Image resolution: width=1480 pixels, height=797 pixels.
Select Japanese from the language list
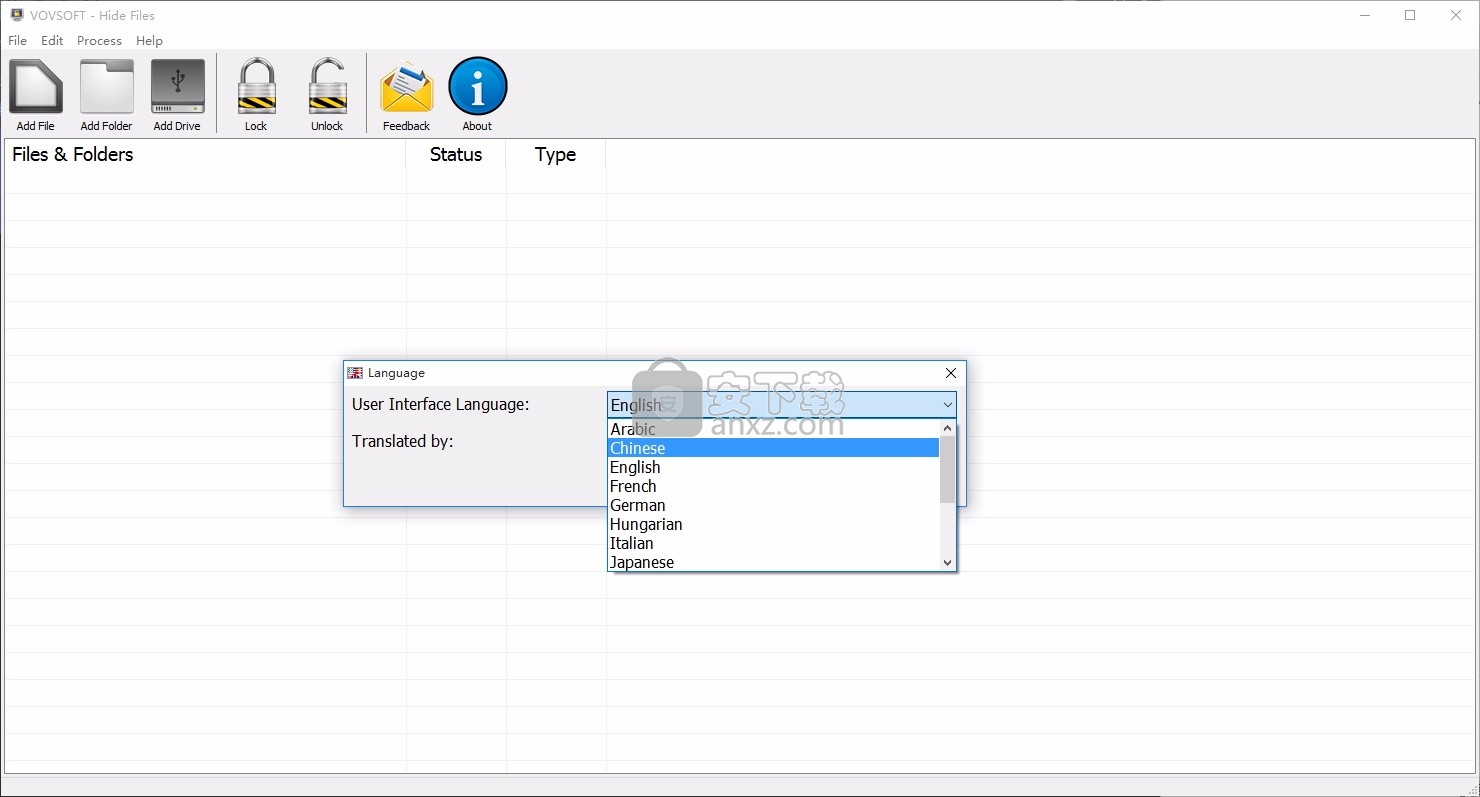773,562
